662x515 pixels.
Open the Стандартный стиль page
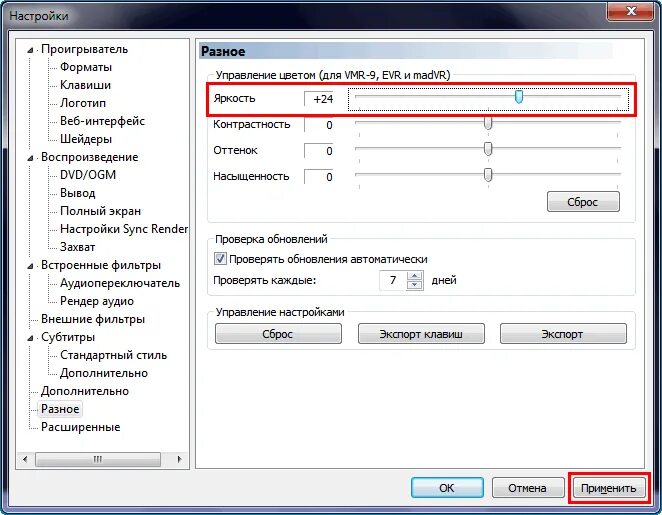point(114,355)
